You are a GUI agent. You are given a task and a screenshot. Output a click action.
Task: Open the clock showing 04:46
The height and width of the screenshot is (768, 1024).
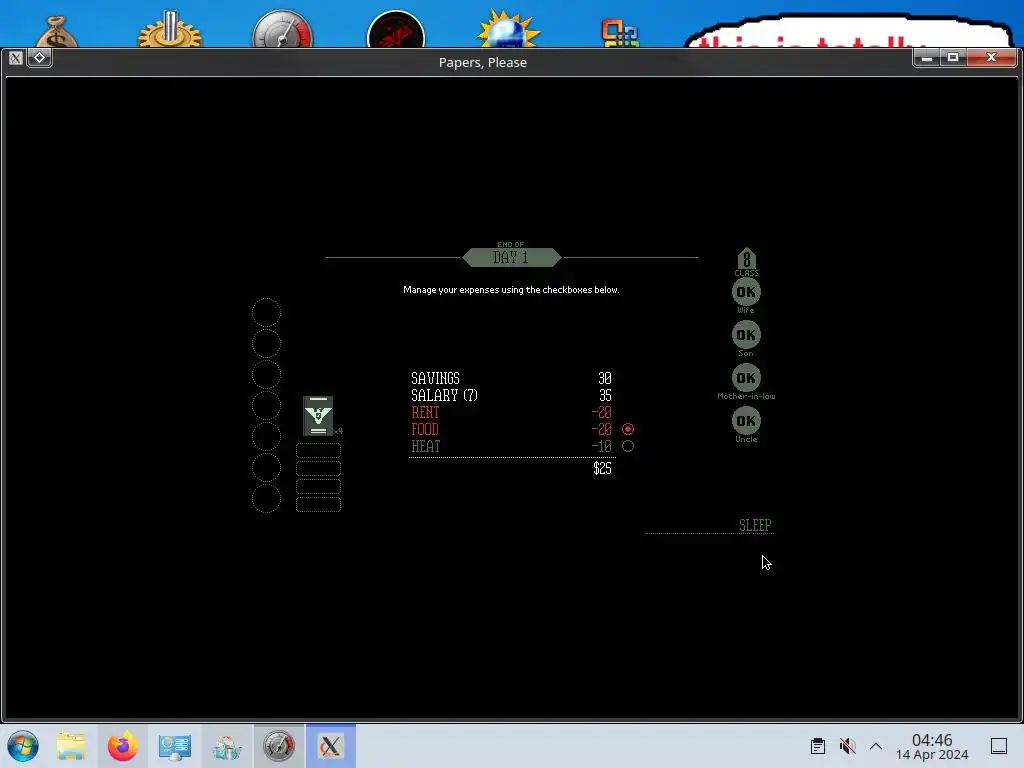click(932, 746)
